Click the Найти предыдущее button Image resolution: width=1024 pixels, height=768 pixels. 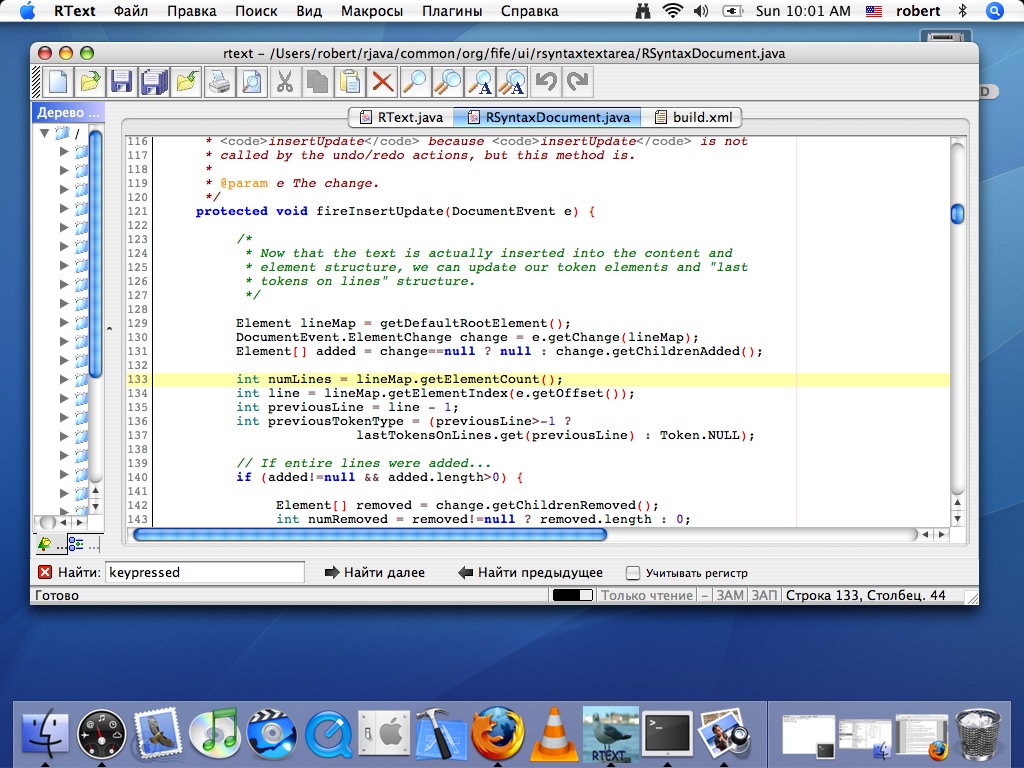[530, 573]
